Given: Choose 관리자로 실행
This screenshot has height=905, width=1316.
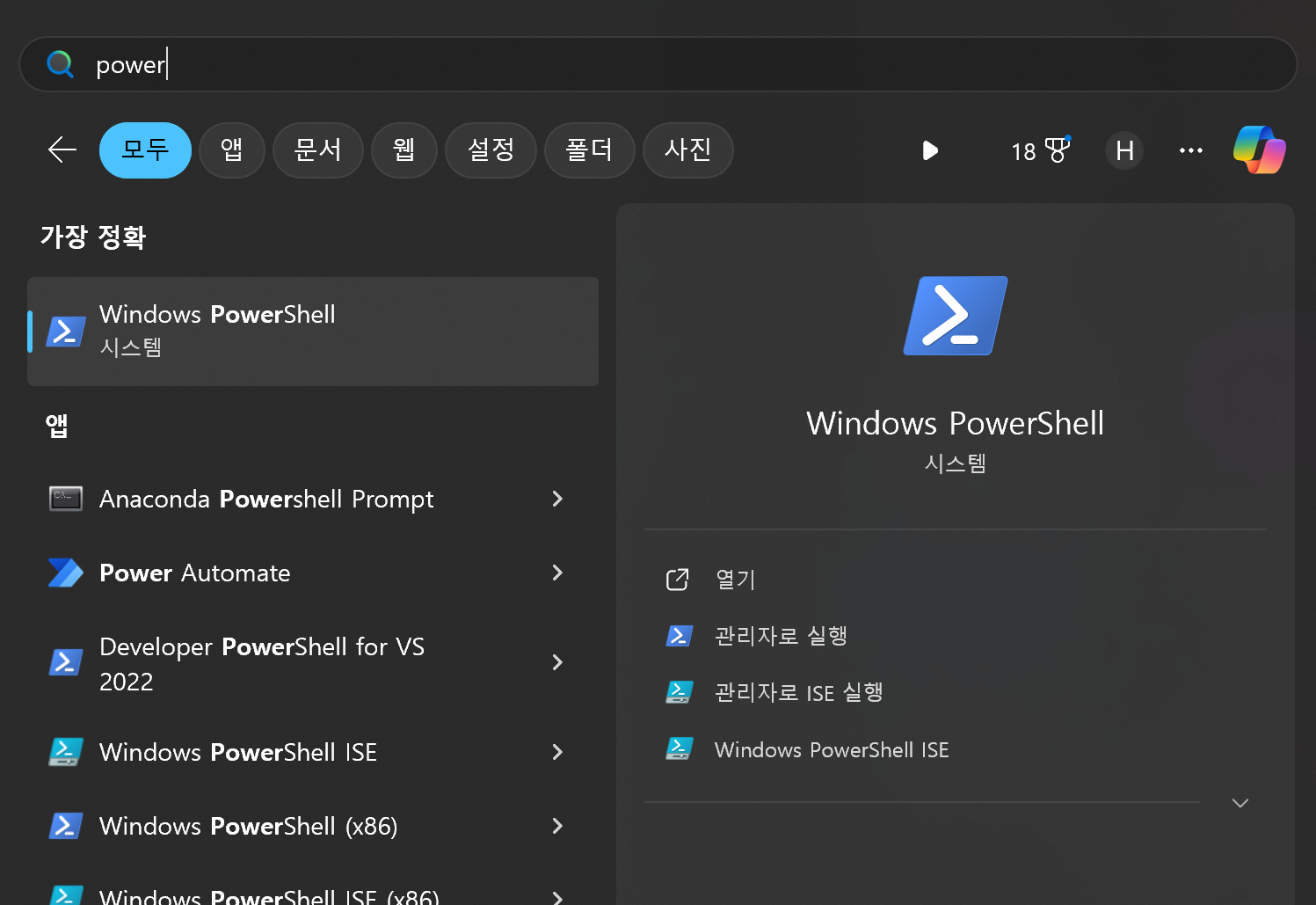Looking at the screenshot, I should (x=781, y=636).
